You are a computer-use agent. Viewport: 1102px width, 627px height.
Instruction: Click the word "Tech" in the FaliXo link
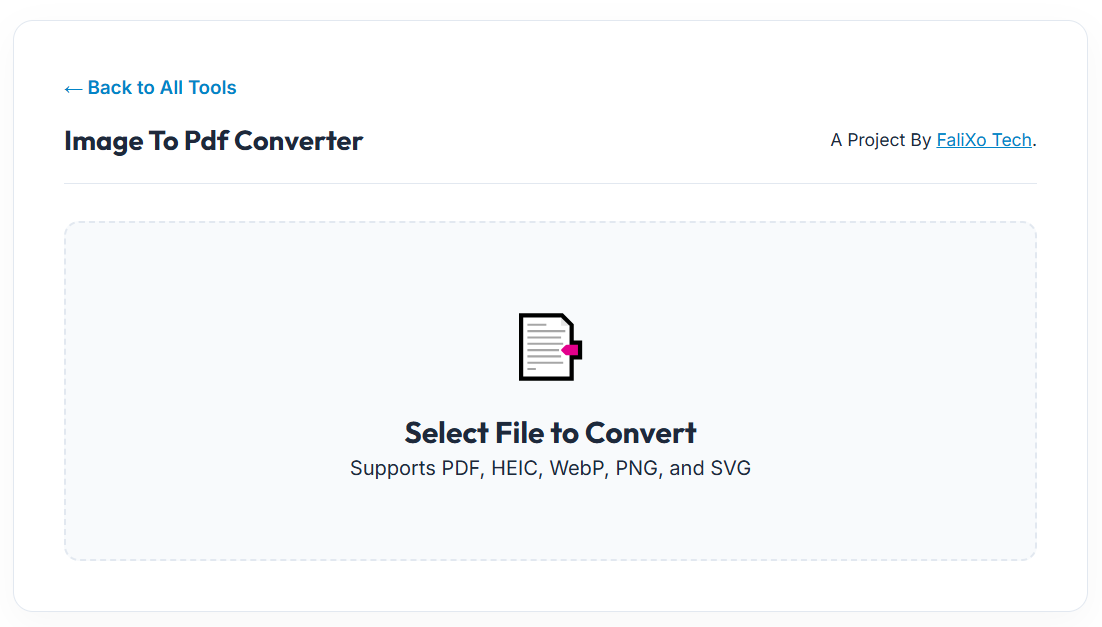tap(1010, 140)
